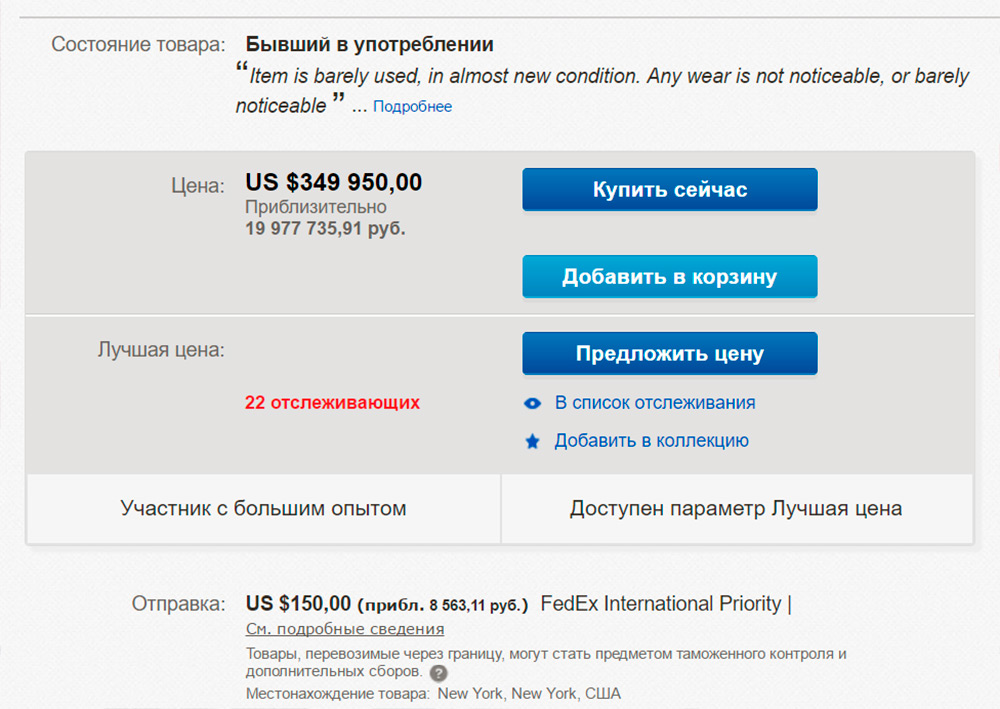Viewport: 1000px width, 709px height.
Task: Click the eye icon for the watch list
Action: click(x=532, y=404)
